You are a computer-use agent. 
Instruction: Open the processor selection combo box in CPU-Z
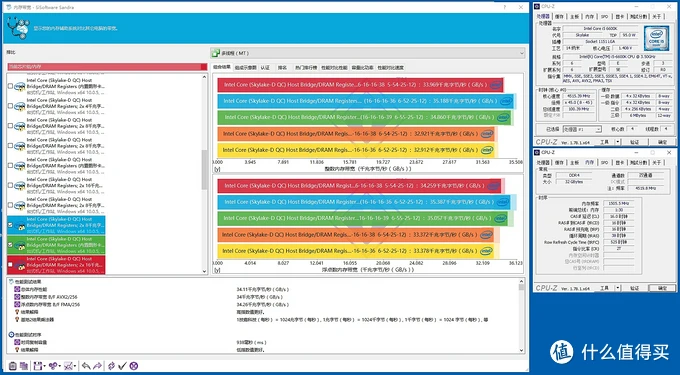(582, 129)
